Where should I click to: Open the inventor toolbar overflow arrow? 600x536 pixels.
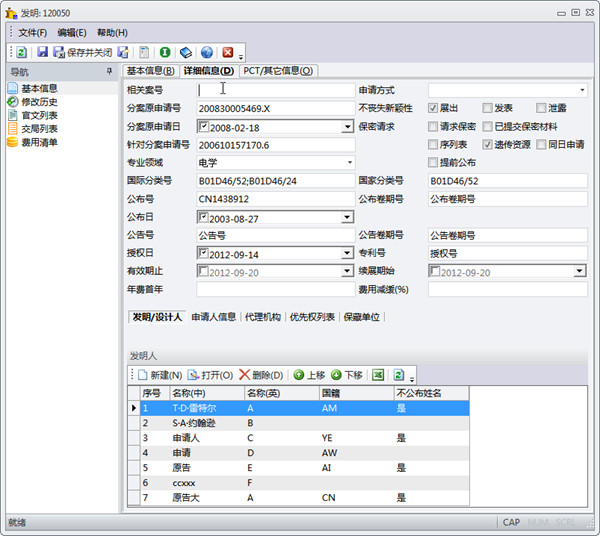[412, 380]
